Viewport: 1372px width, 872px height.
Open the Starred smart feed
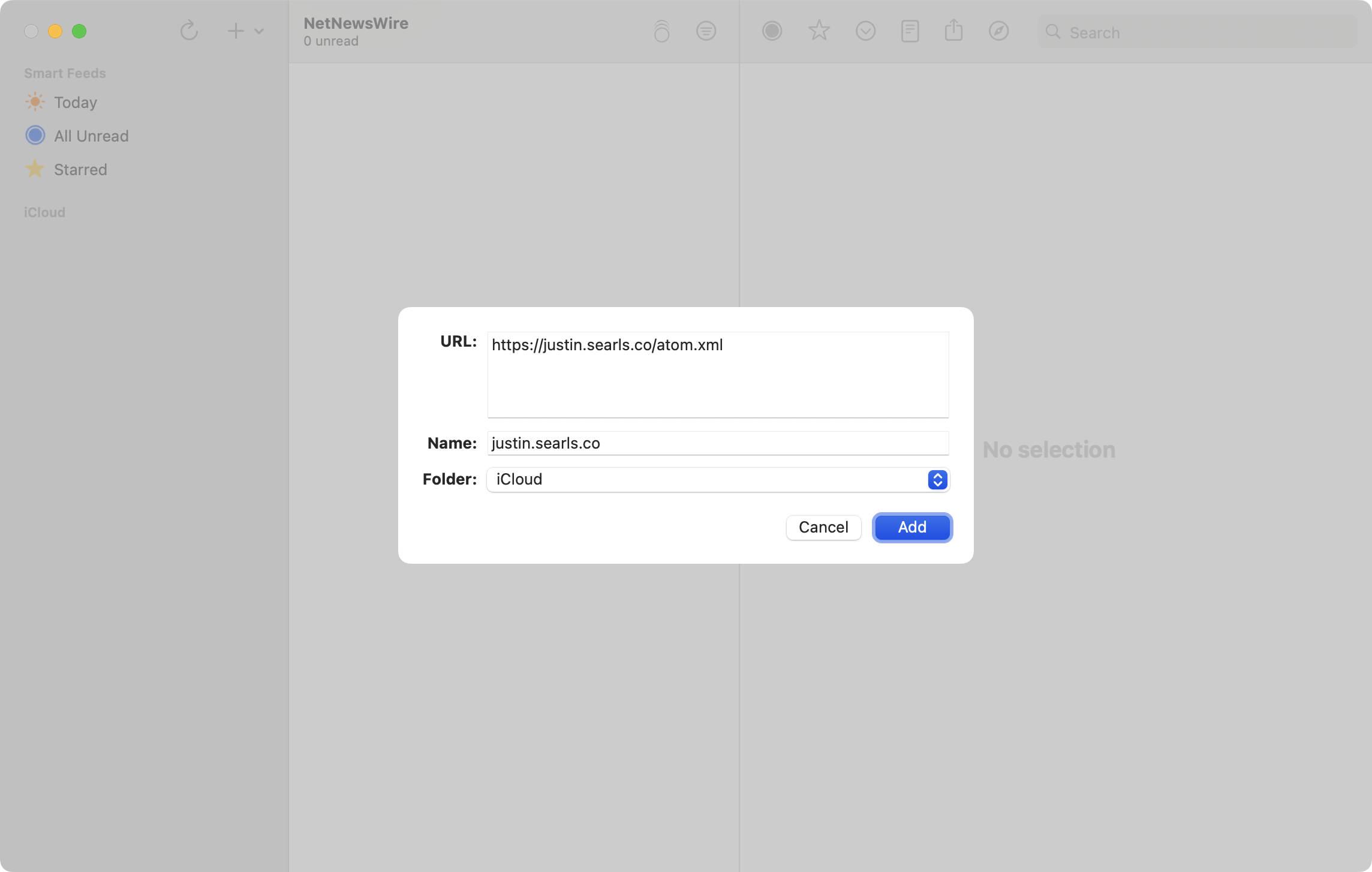point(80,170)
